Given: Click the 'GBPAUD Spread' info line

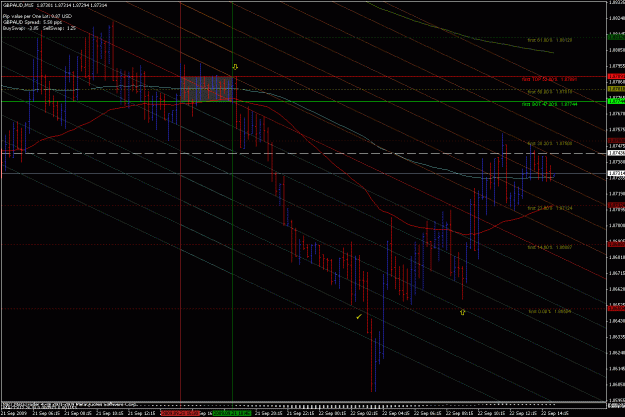Looking at the screenshot, I should 33,22.
